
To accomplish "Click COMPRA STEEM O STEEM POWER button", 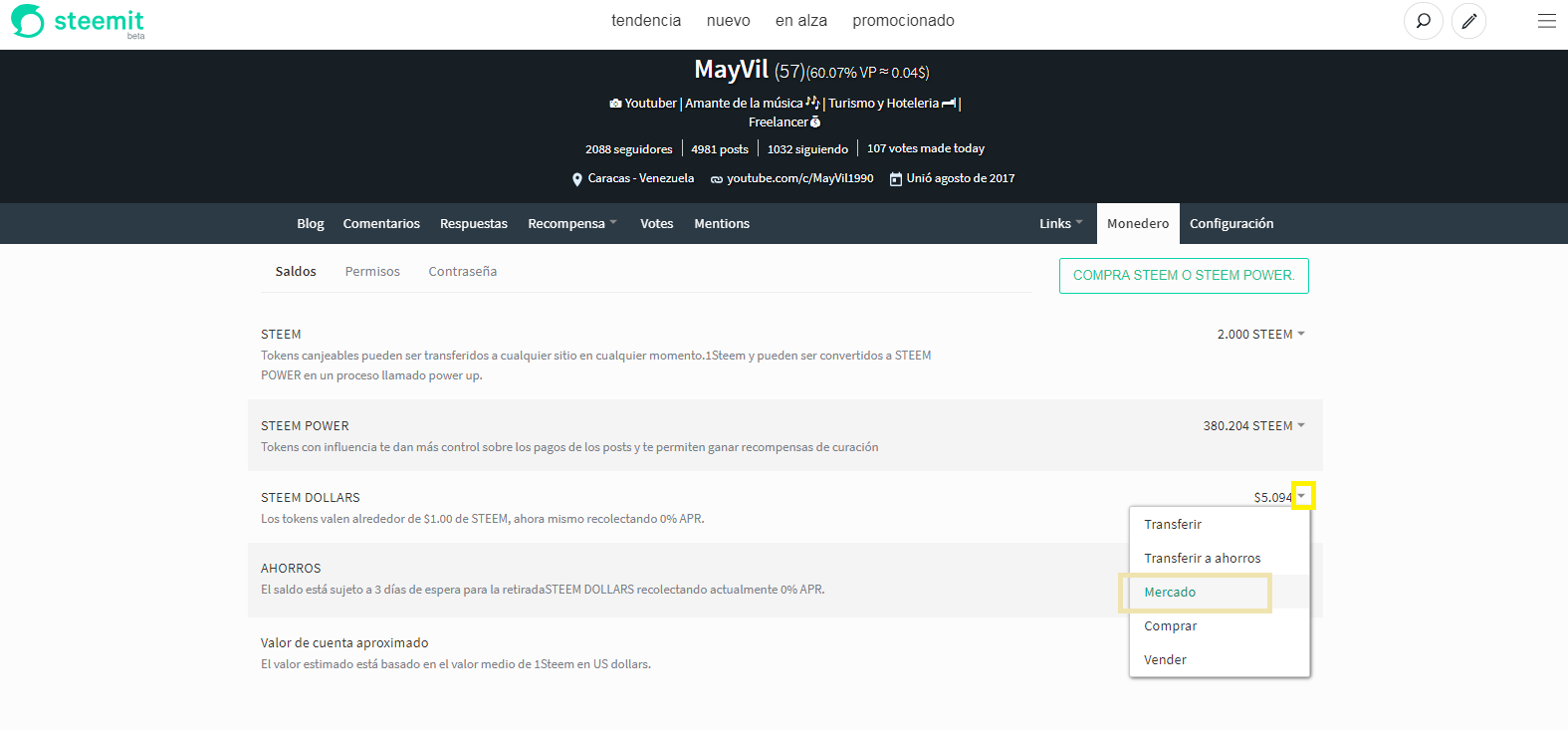I will (x=1184, y=276).
